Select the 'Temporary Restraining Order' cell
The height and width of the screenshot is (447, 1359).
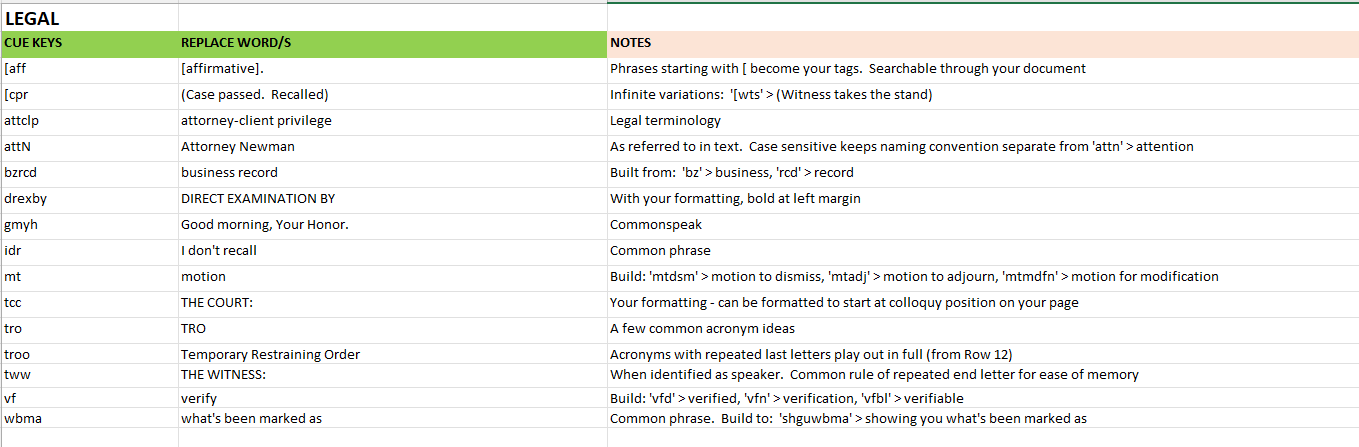tap(392, 355)
